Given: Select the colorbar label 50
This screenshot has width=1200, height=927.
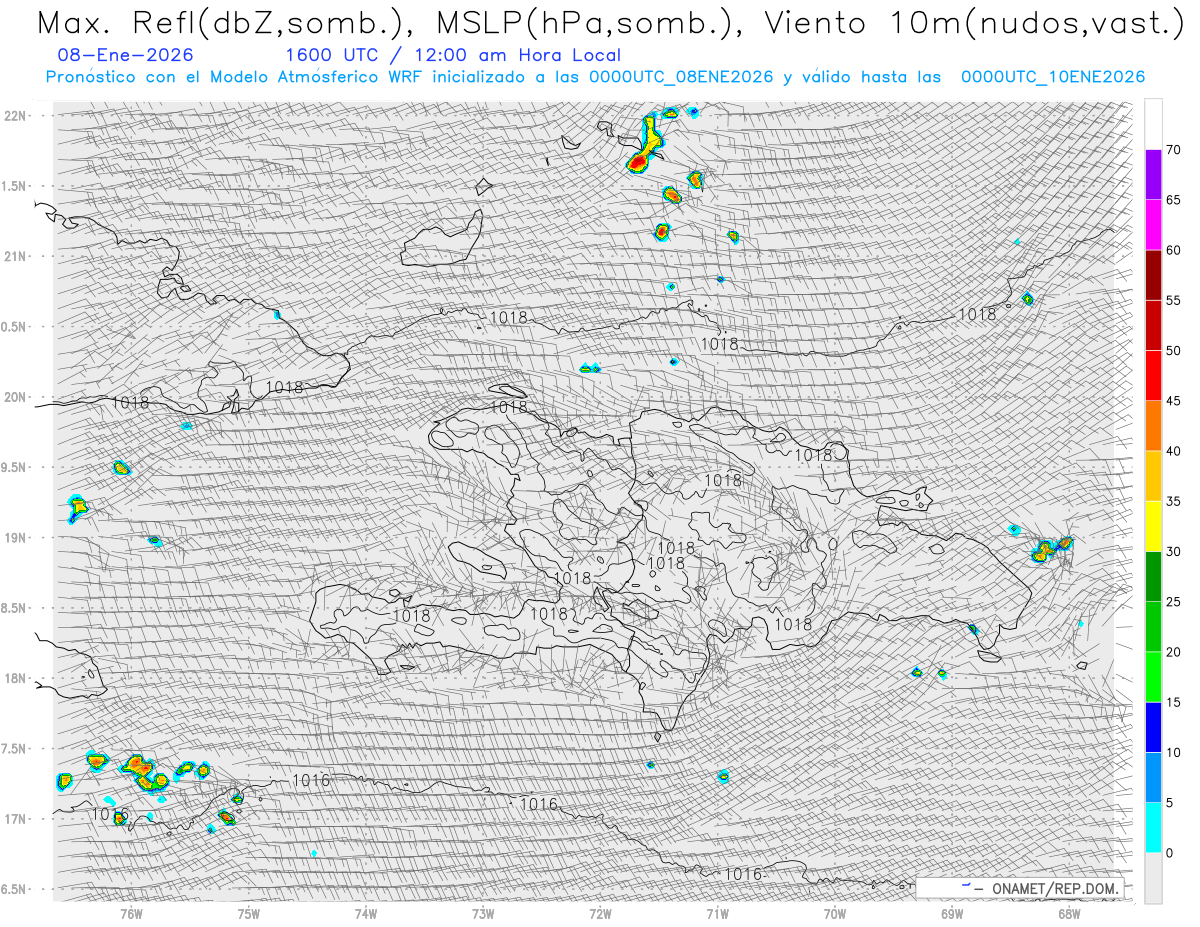Looking at the screenshot, I should (1173, 351).
